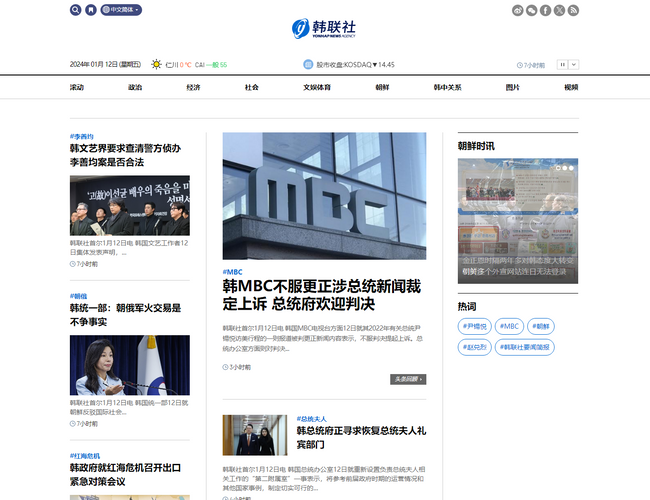Expand the ticker dropdown arrow
This screenshot has width=650, height=500.
click(574, 65)
